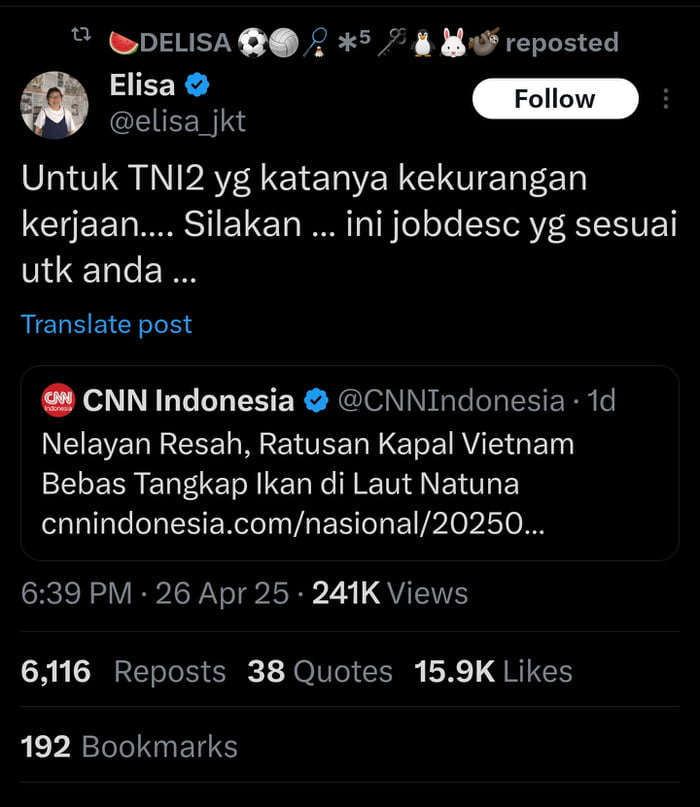Open the CNN Indonesia profile logo avatar
Screen dimensions: 700x807
click(x=58, y=399)
